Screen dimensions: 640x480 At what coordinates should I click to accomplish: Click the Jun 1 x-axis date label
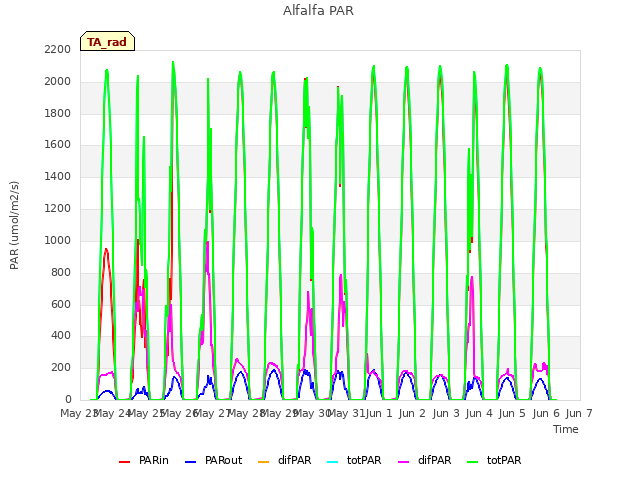coord(379,413)
